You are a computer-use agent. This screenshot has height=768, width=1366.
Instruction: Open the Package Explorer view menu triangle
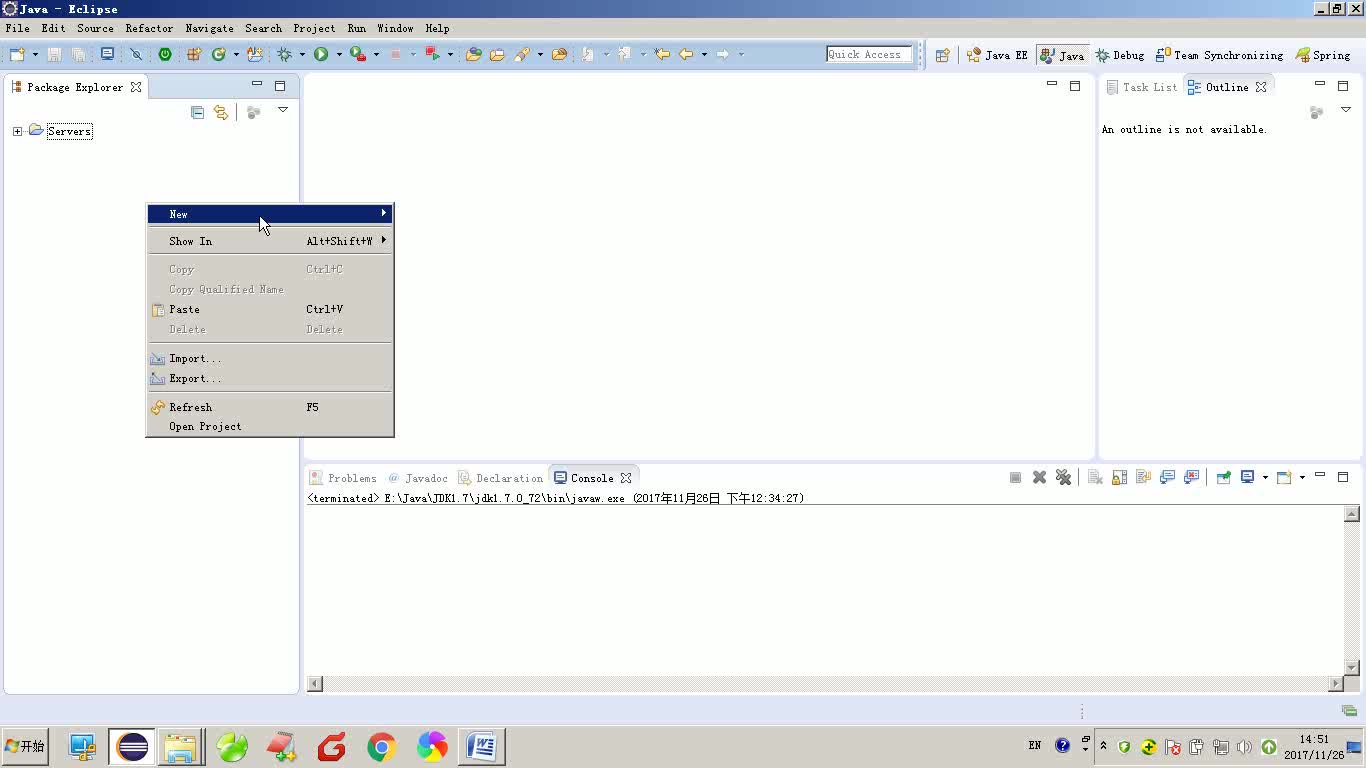coord(283,110)
